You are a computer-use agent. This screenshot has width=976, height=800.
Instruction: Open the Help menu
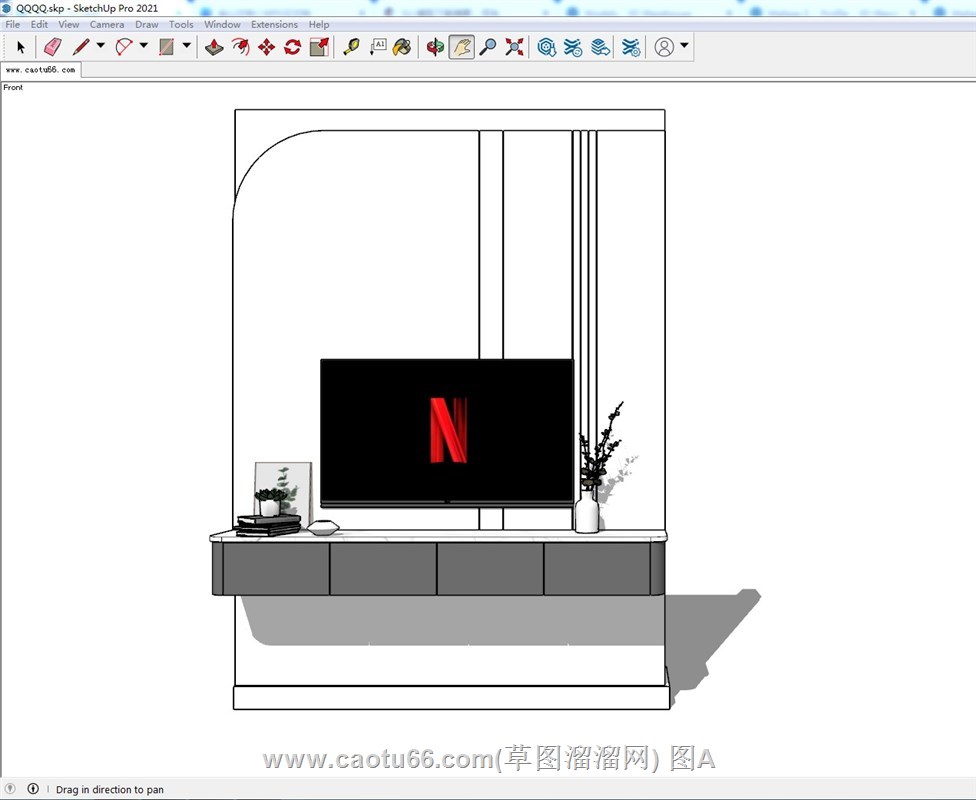pos(319,24)
